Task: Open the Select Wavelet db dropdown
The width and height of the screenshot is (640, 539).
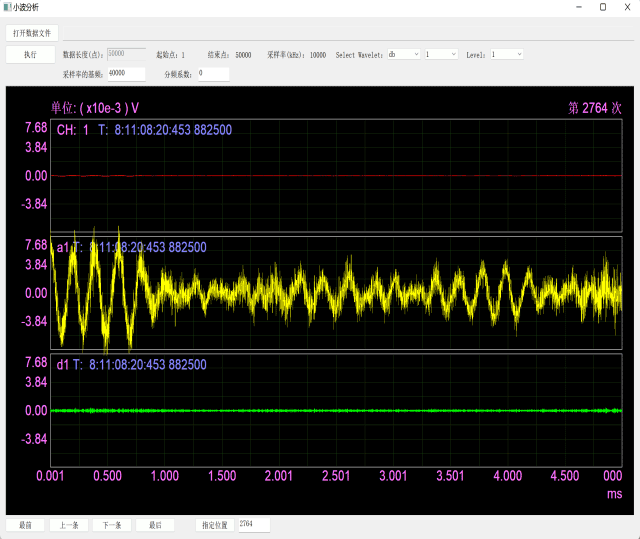Action: [x=404, y=54]
